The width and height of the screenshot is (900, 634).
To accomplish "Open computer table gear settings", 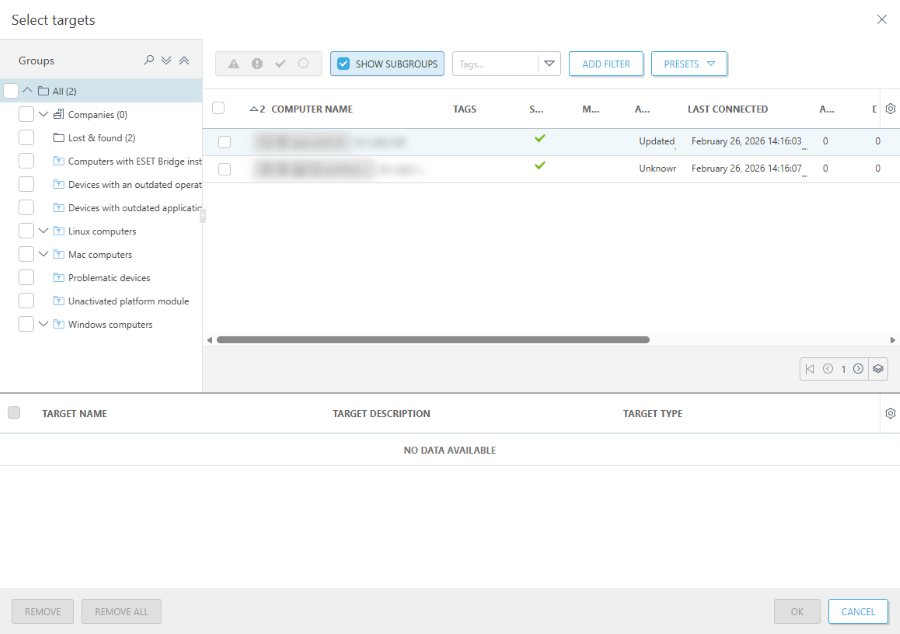I will pyautogui.click(x=890, y=108).
